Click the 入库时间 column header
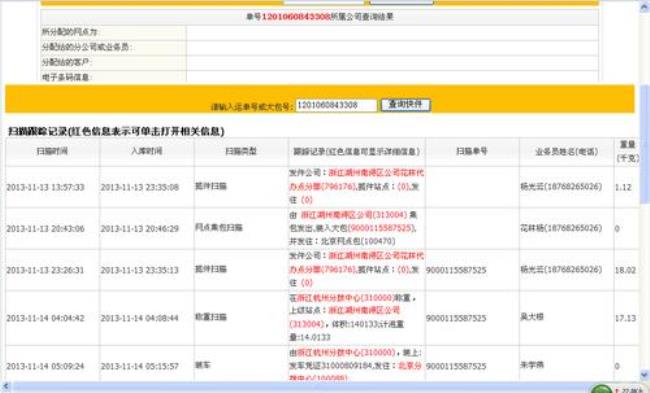Viewport: 650px width, 393px height. click(x=147, y=151)
